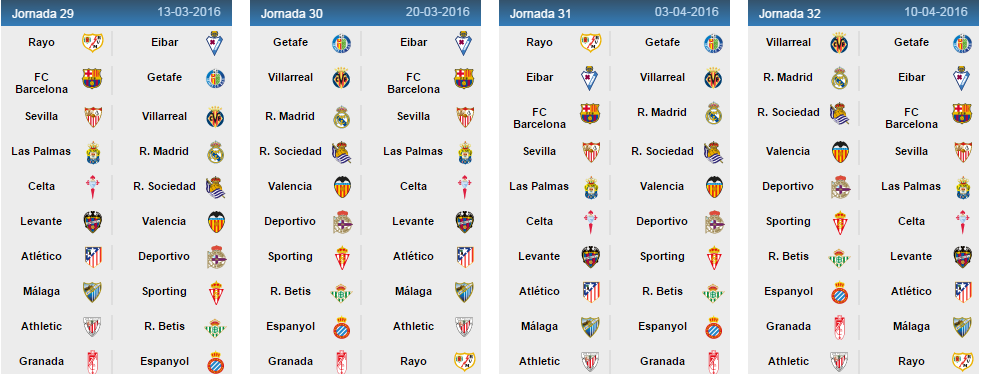Click the Sporting crest in Jornada 32
Viewport: 982px width, 374px height.
[839, 222]
